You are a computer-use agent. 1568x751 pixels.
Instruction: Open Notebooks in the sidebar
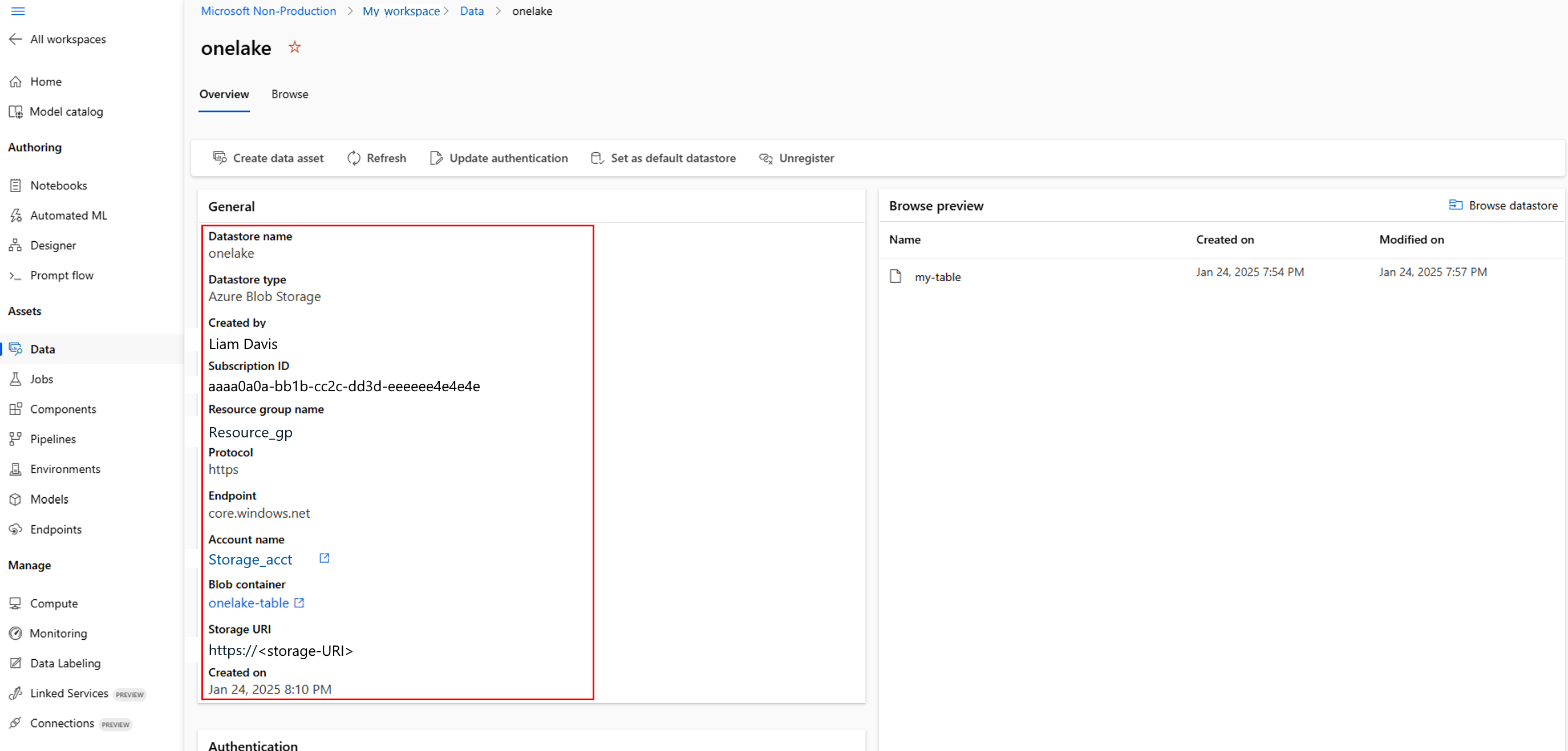point(58,185)
